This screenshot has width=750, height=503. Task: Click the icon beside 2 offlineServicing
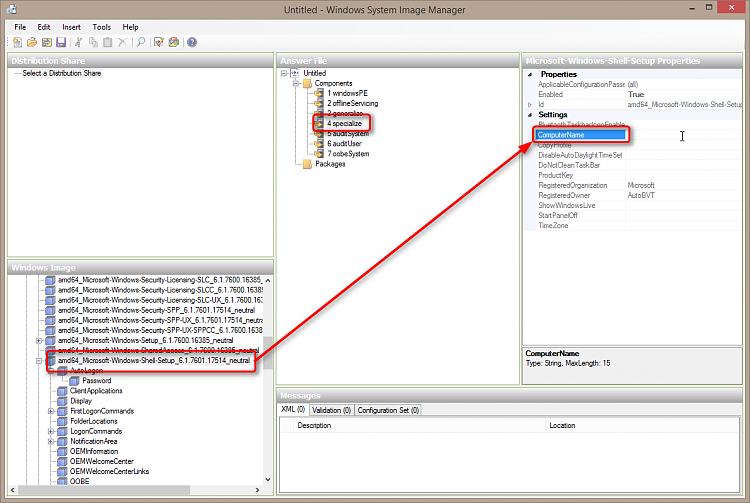[319, 103]
